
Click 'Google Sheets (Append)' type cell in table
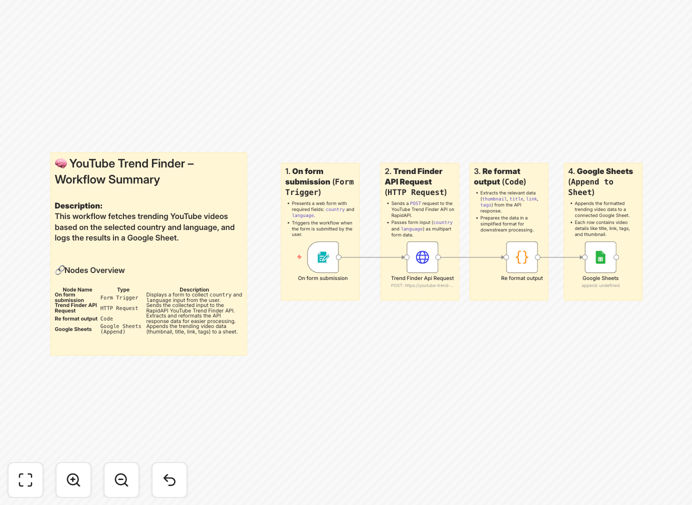[120, 329]
